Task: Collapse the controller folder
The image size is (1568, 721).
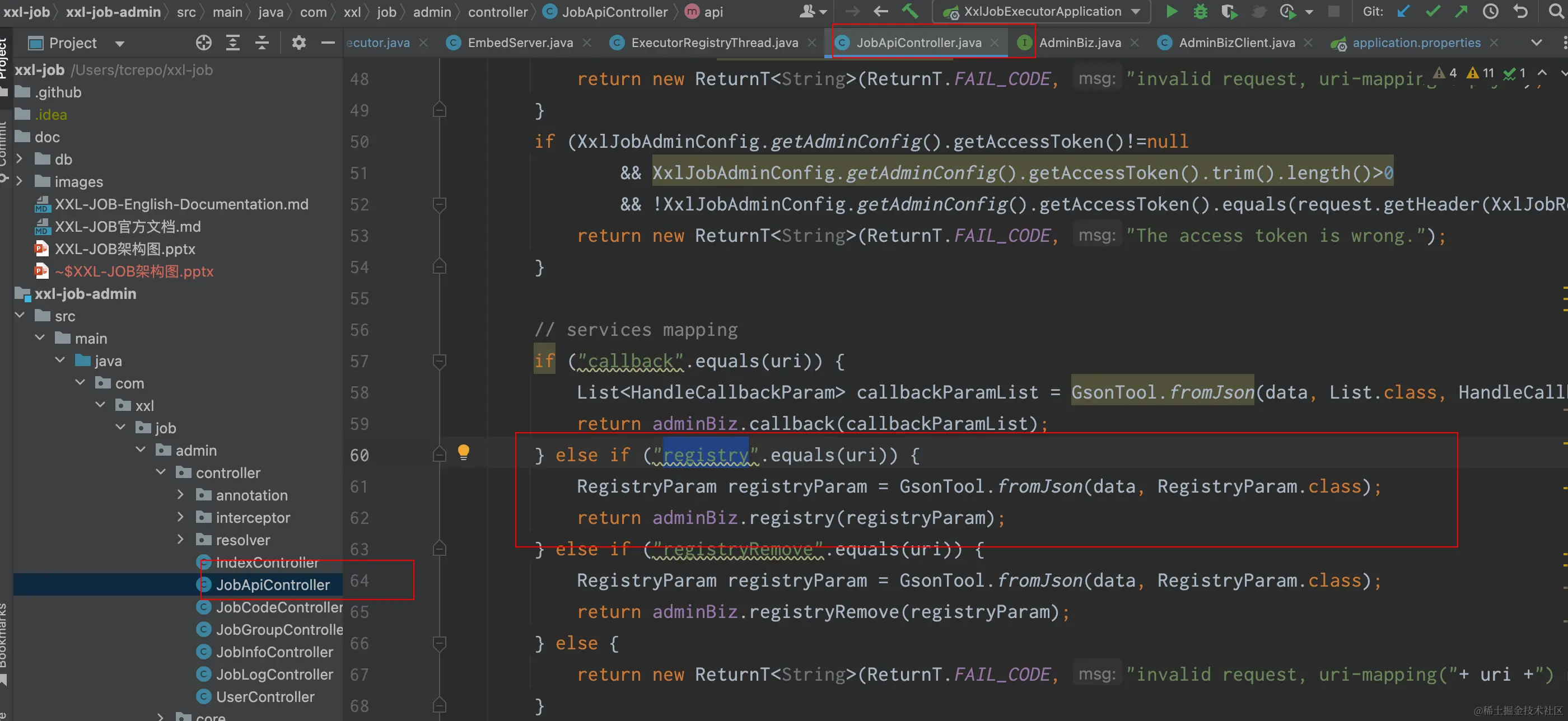Action: coord(161,472)
